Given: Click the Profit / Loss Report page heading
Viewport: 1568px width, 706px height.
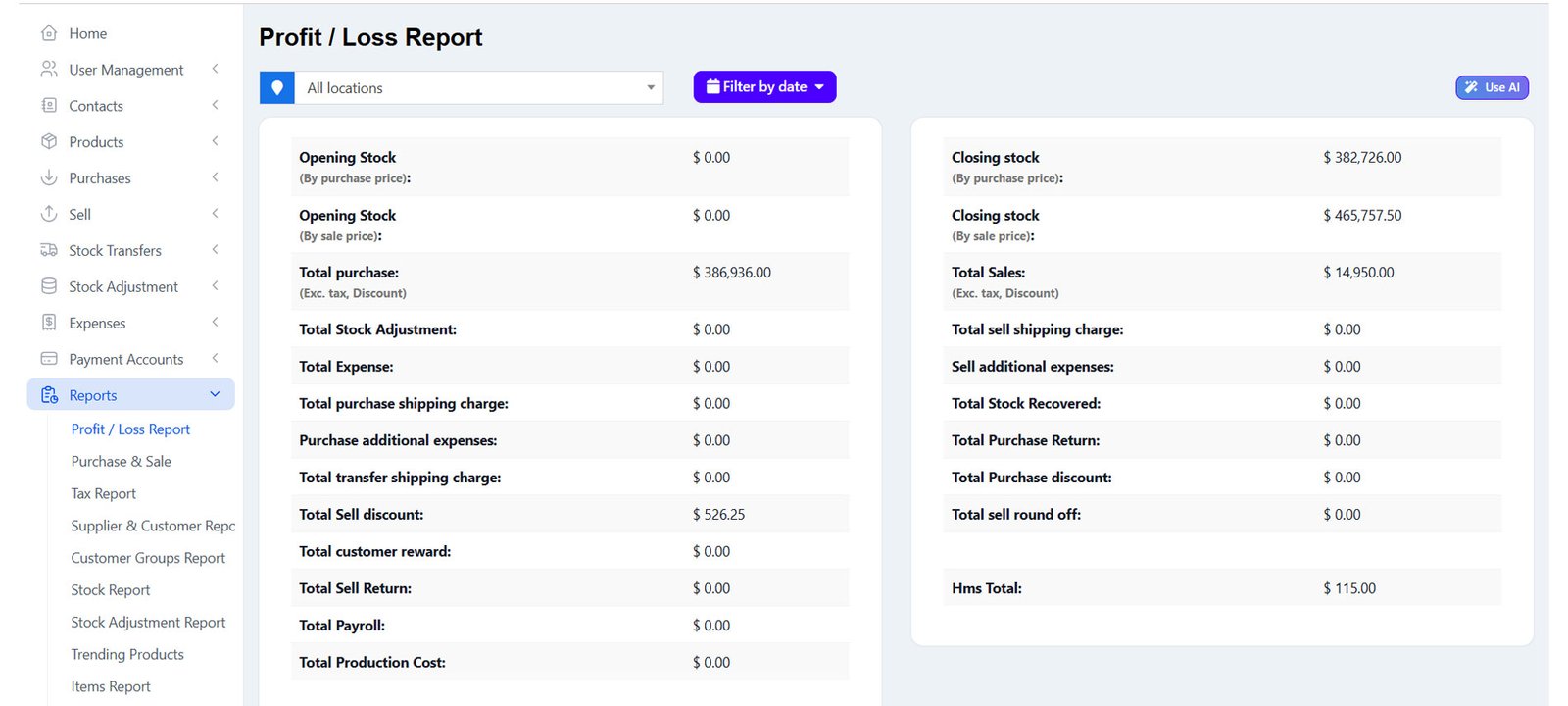Looking at the screenshot, I should point(370,37).
